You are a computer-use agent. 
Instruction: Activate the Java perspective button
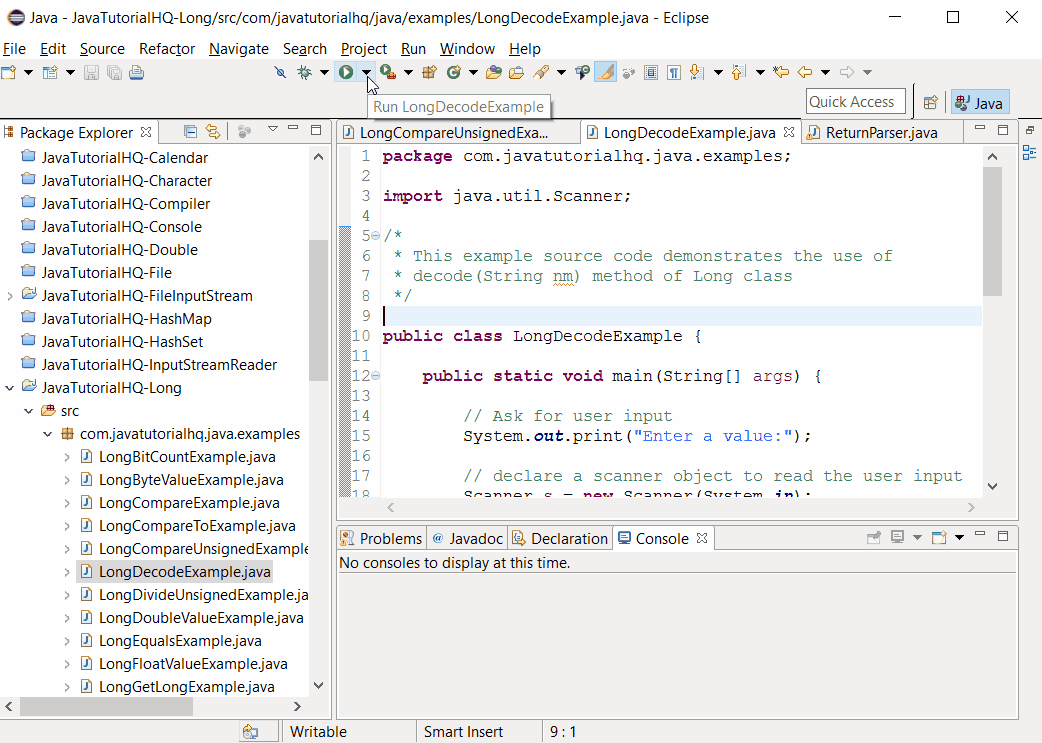coord(980,101)
